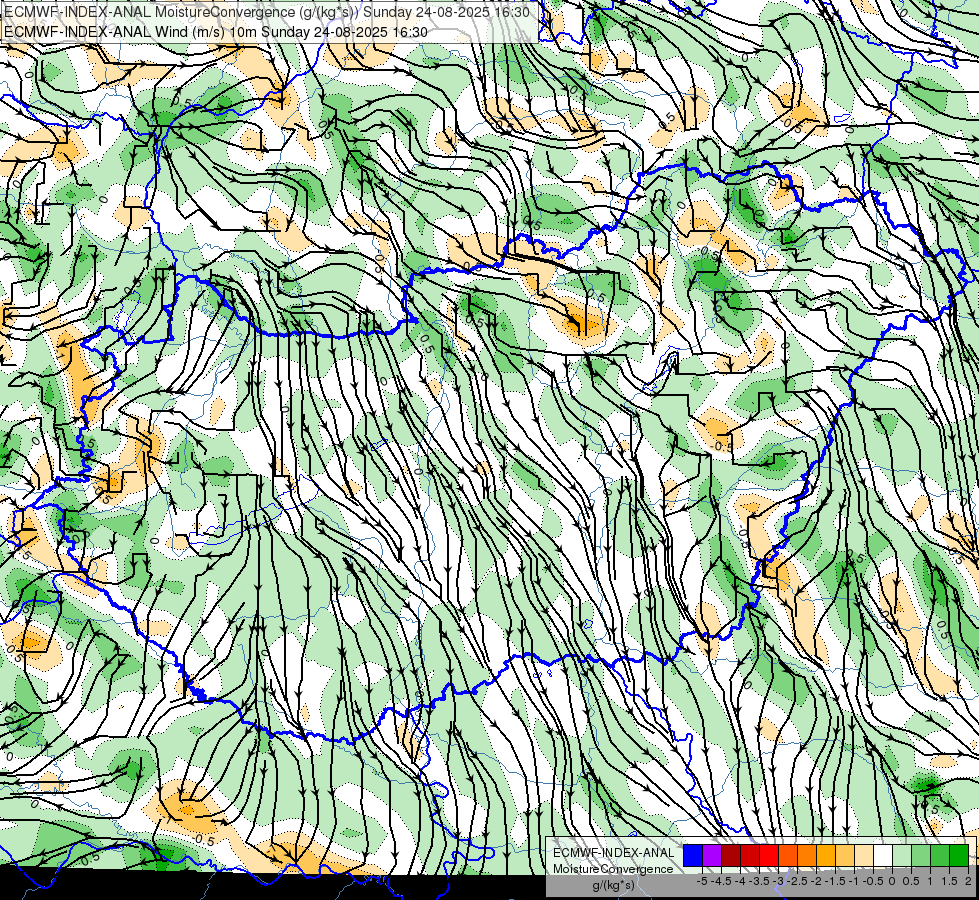The image size is (979, 900).
Task: Select the 0 tick label on the legend scale
Action: [x=892, y=881]
